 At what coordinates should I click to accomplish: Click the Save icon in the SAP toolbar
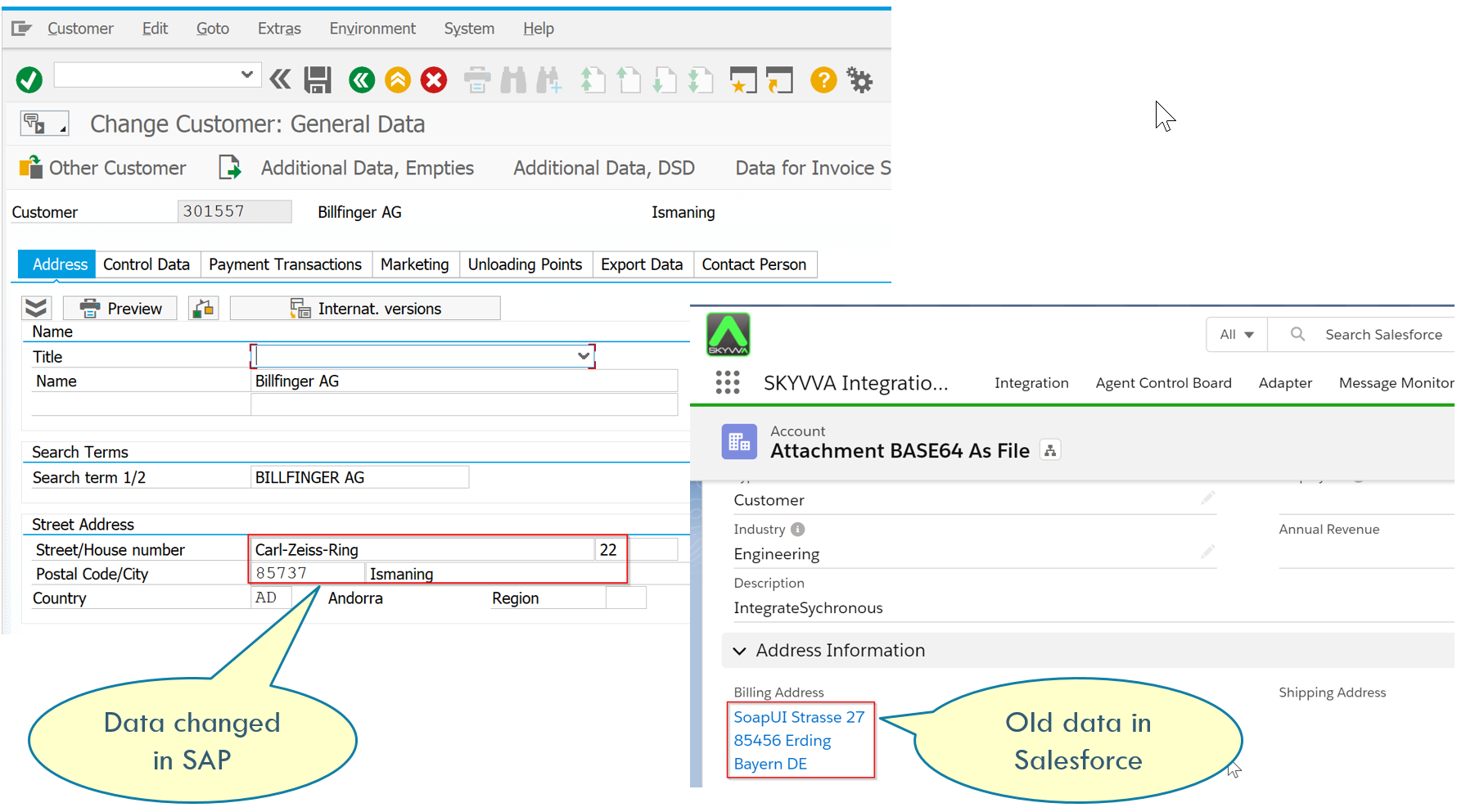317,79
